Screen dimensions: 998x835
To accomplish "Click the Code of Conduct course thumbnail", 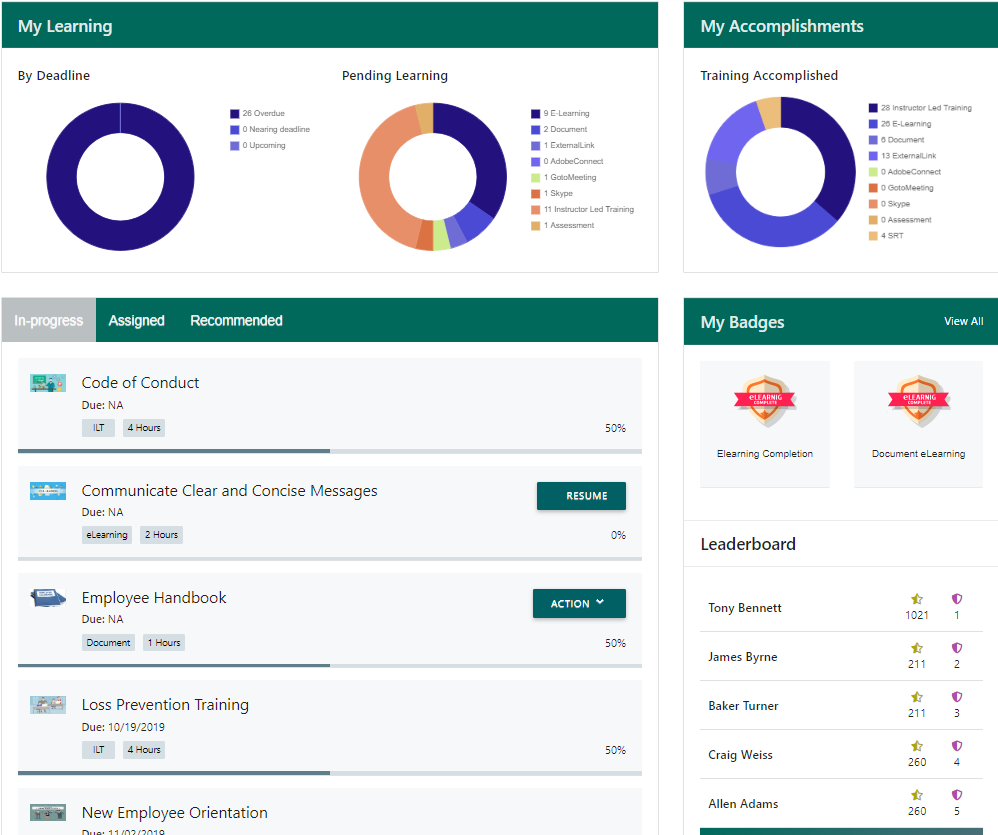I will coord(48,383).
